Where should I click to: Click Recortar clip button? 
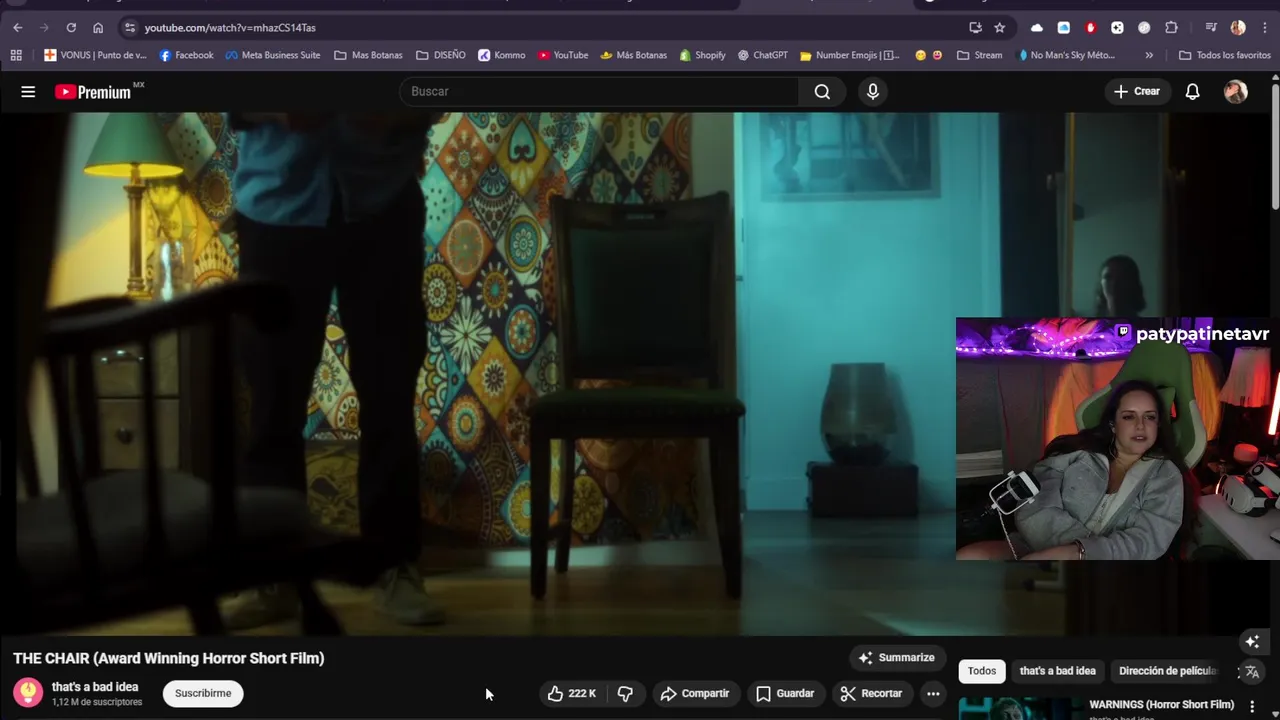point(871,693)
